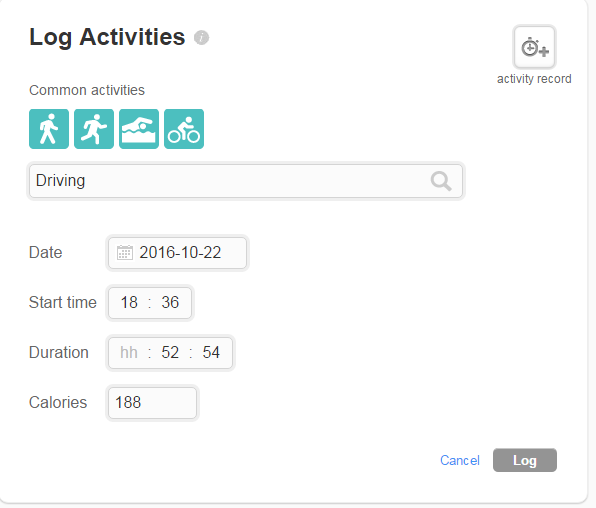Select the start time hour 18
The height and width of the screenshot is (508, 596).
129,303
